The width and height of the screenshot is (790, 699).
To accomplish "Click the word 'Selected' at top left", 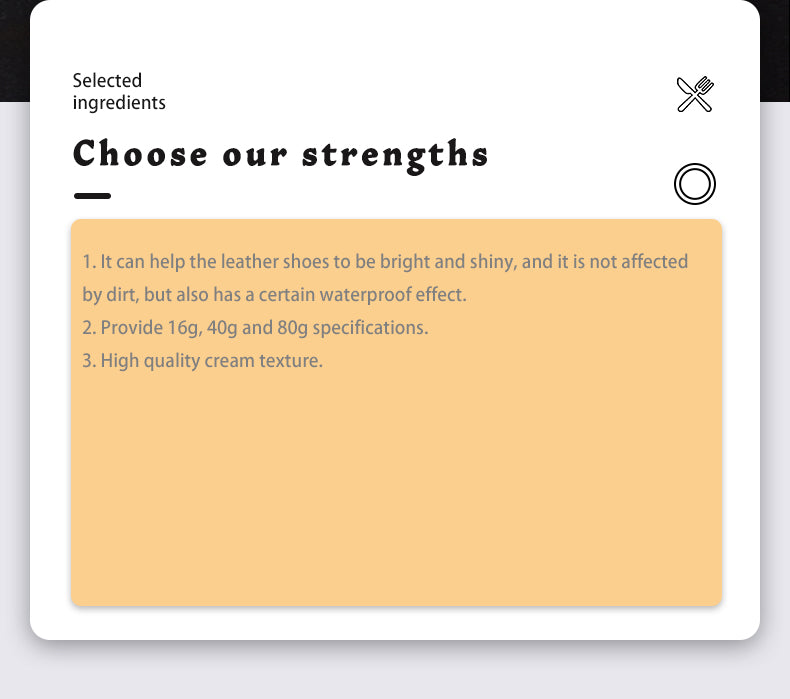I will 107,80.
